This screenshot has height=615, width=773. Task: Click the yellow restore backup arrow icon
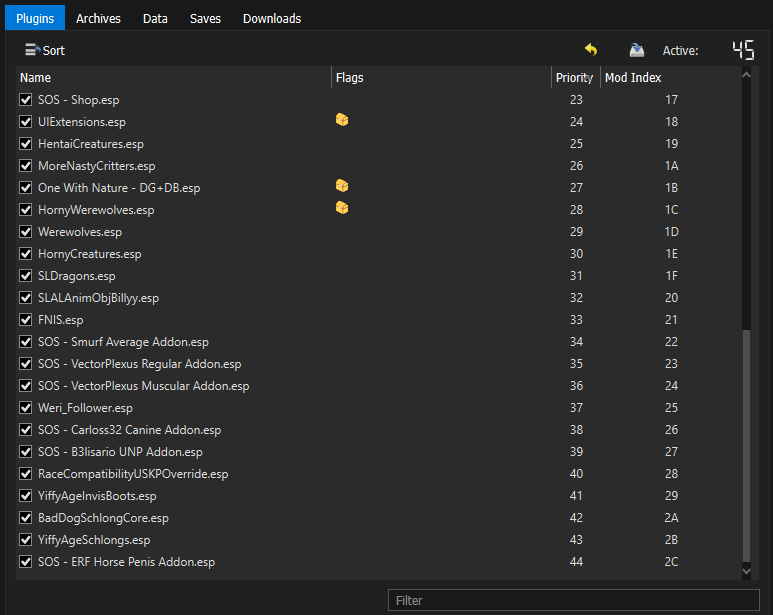pos(591,50)
